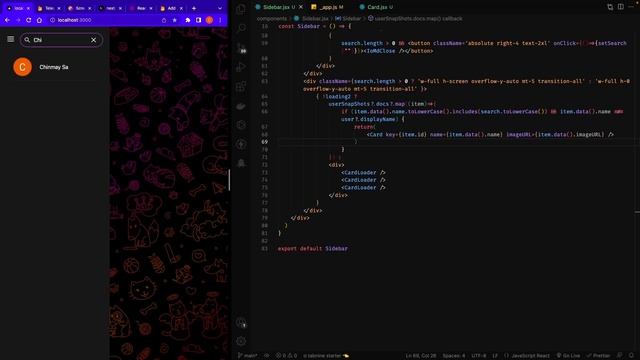Viewport: 640px width, 360px height.
Task: Switch to the 'Add' browser tab
Action: [x=171, y=8]
